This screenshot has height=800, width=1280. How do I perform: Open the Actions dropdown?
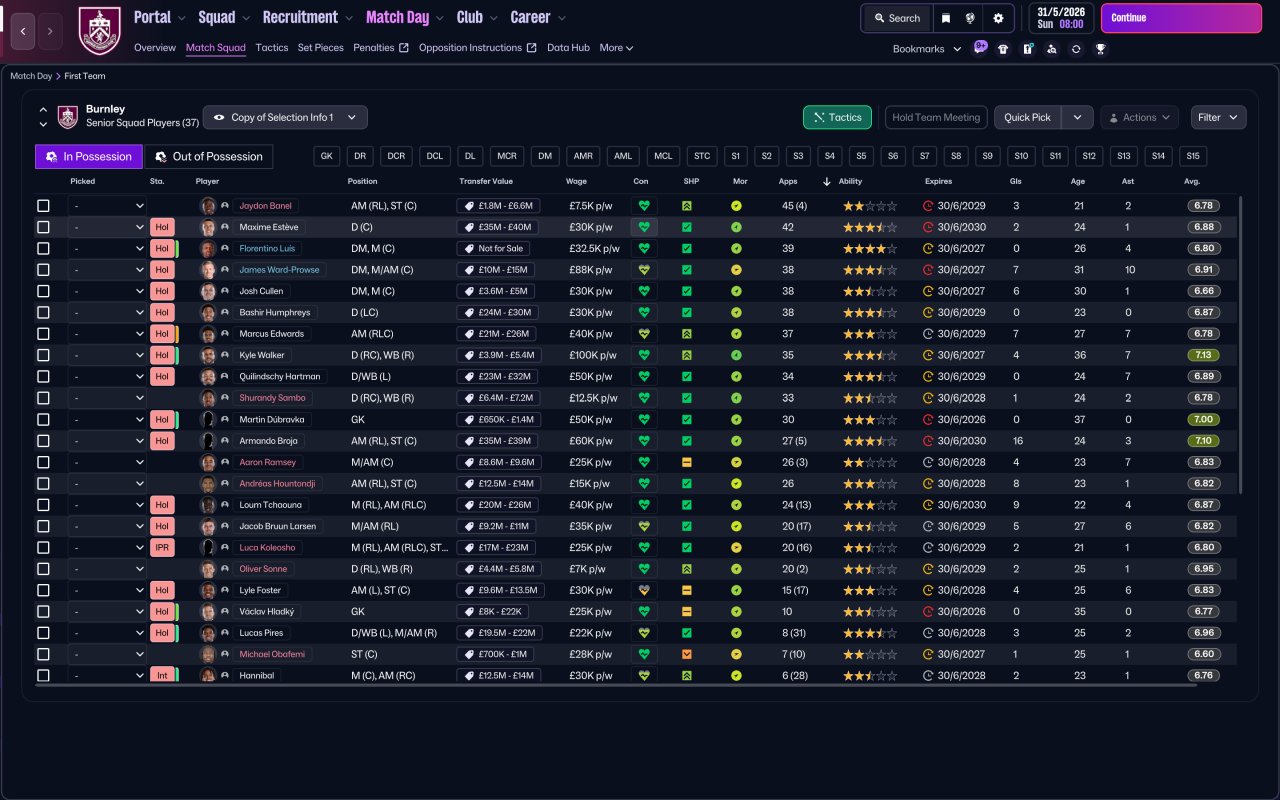point(1141,117)
